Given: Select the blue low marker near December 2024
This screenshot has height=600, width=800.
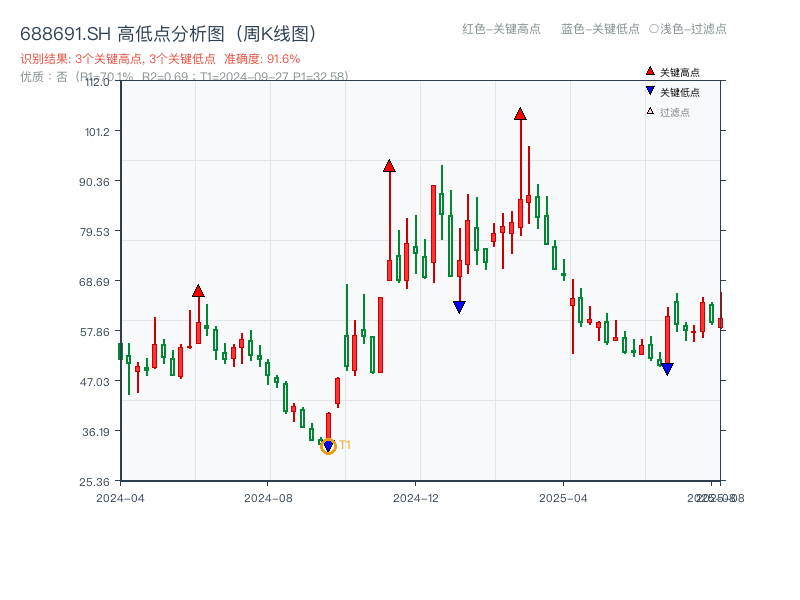Looking at the screenshot, I should click(x=459, y=305).
